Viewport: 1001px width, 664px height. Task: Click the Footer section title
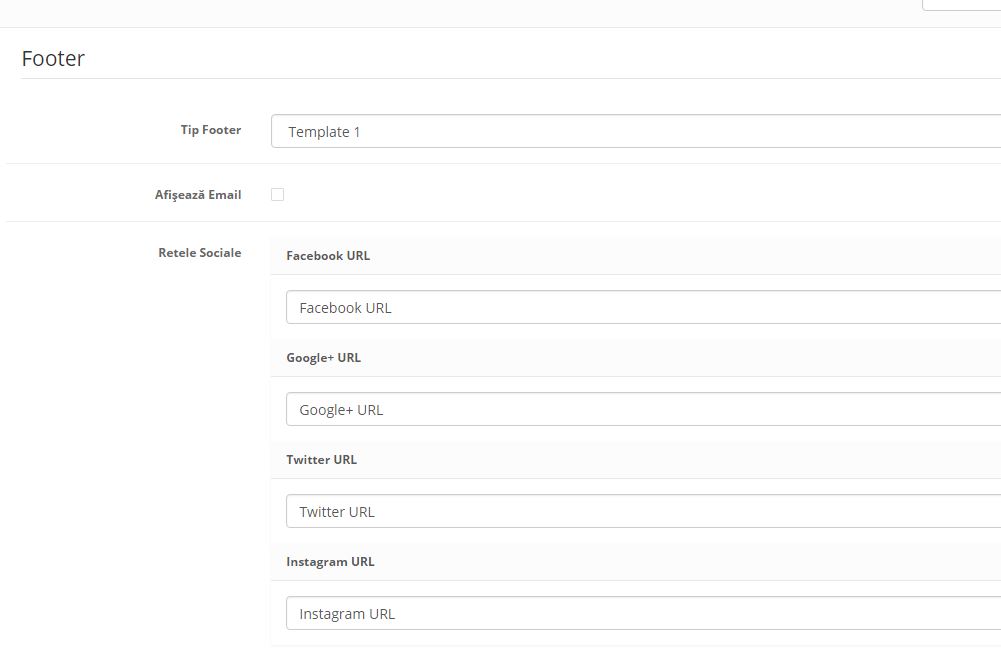coord(53,59)
